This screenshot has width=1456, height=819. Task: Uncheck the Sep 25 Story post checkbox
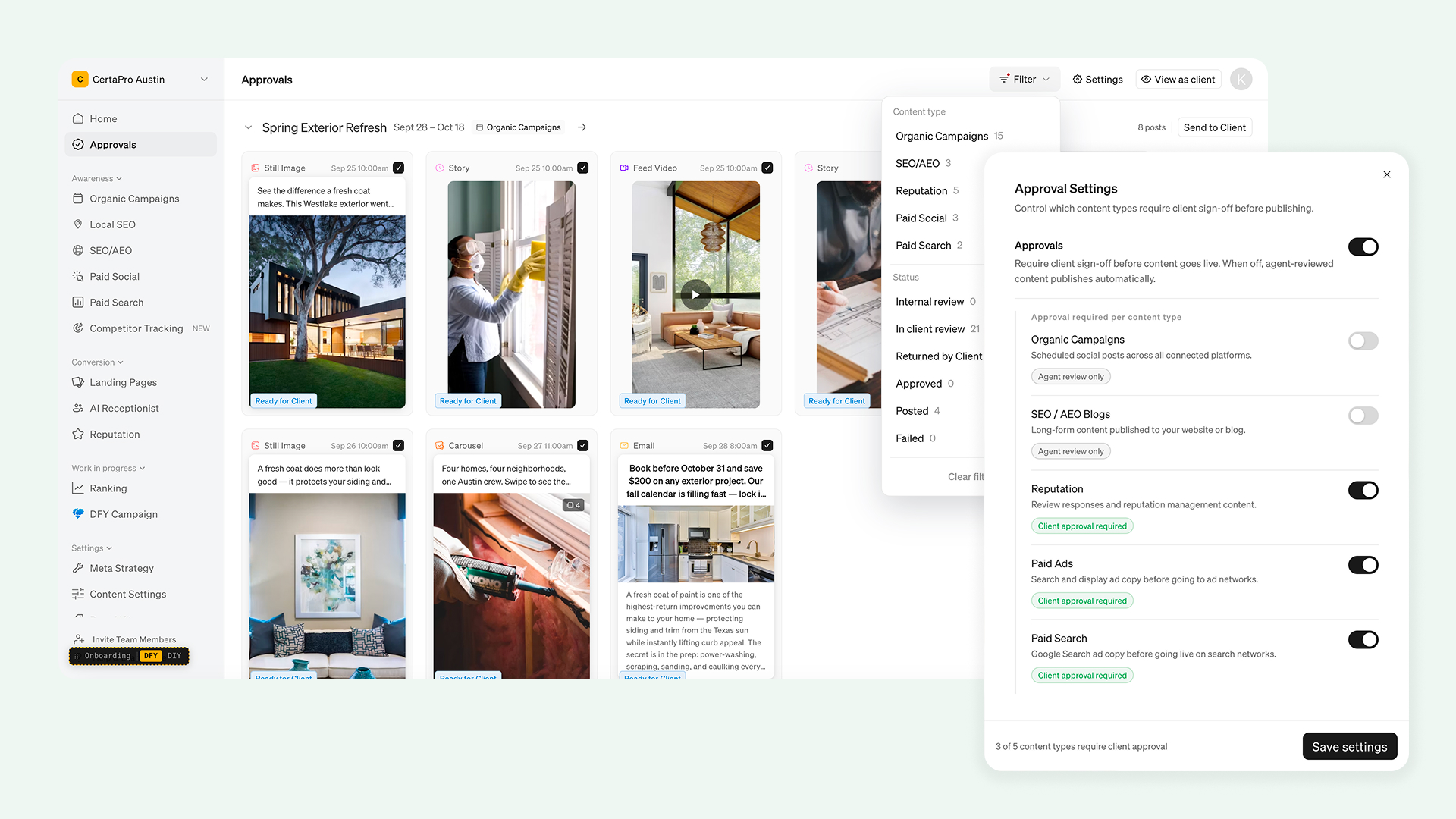(582, 168)
